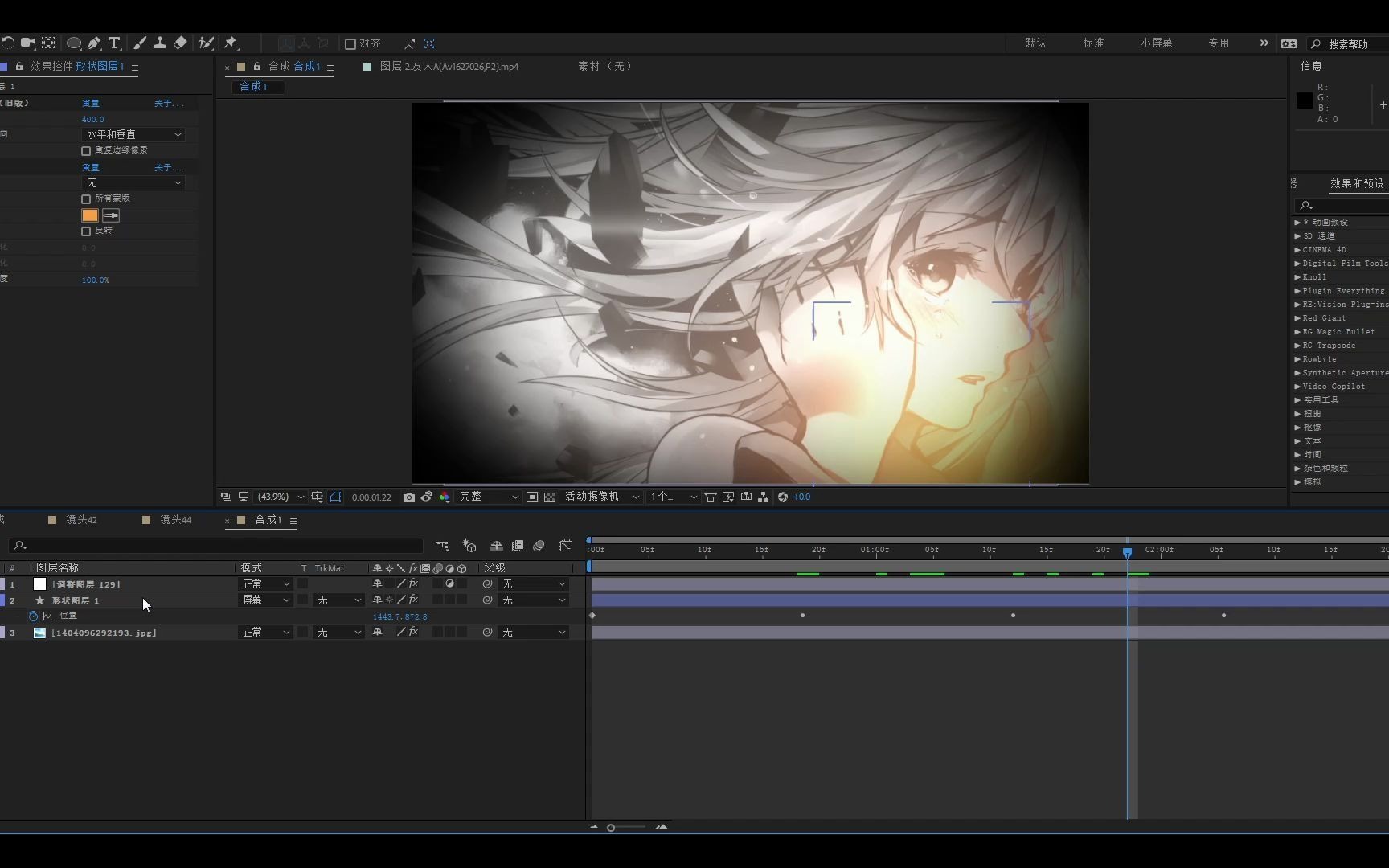This screenshot has height=868, width=1389.
Task: Select the Clone Stamp tool
Action: pyautogui.click(x=160, y=43)
